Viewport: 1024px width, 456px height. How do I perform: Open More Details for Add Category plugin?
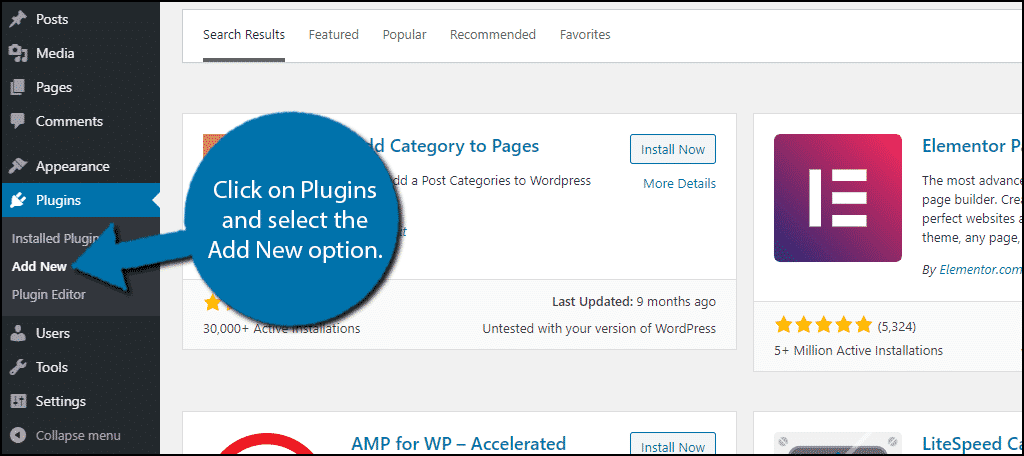tap(679, 184)
